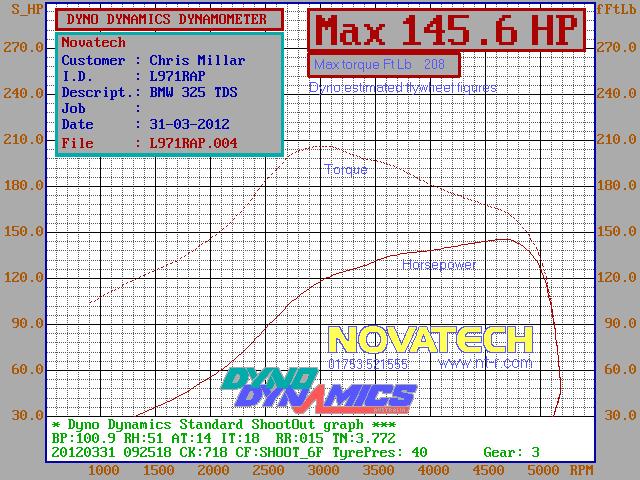This screenshot has width=640, height=480.
Task: Click file name 'L971RAP.004'
Action: (193, 143)
